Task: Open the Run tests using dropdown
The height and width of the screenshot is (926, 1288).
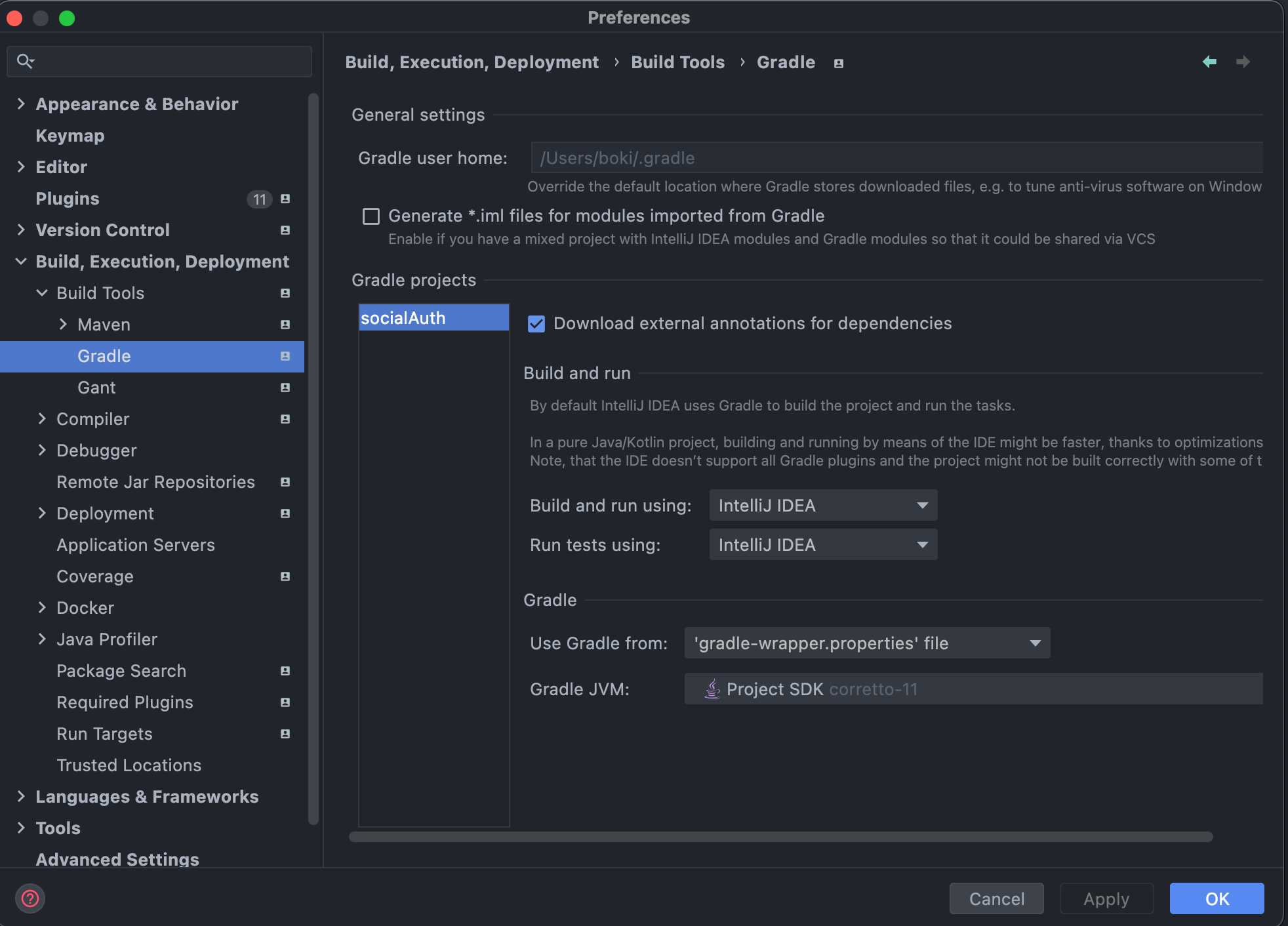Action: [823, 545]
